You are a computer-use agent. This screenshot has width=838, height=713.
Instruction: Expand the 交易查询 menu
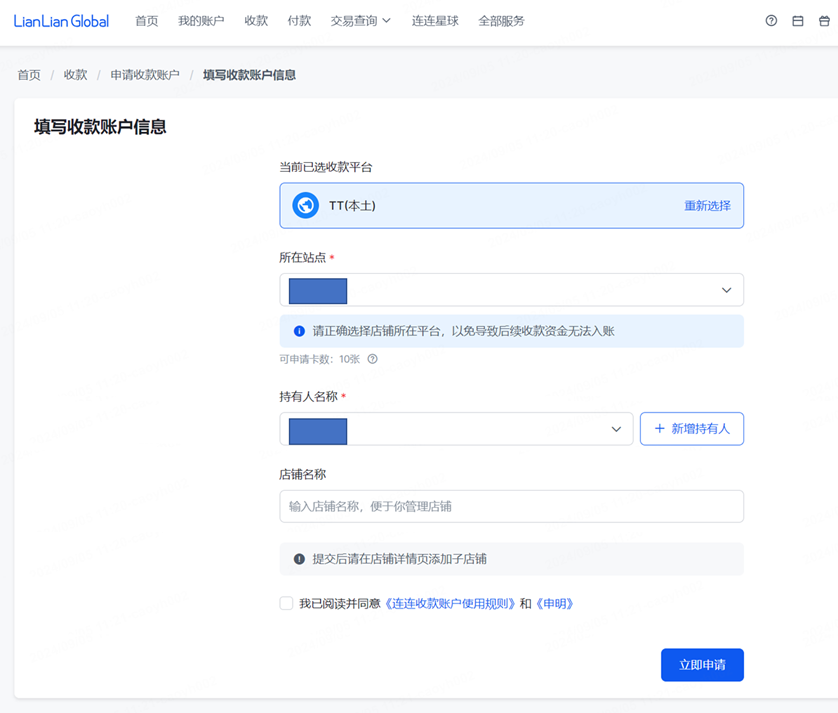[361, 21]
